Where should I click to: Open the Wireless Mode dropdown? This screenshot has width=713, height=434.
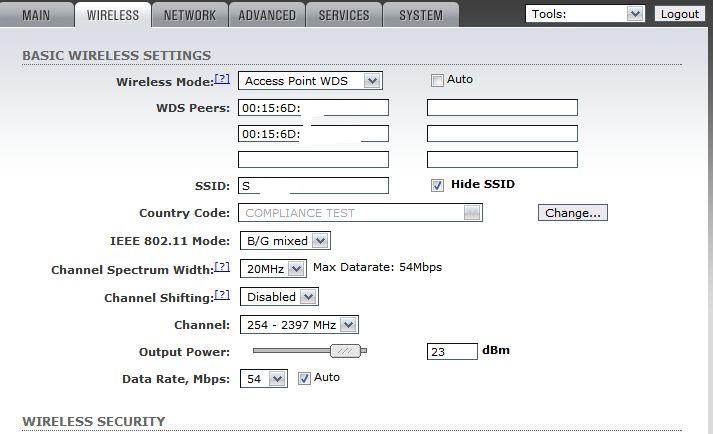pos(311,81)
